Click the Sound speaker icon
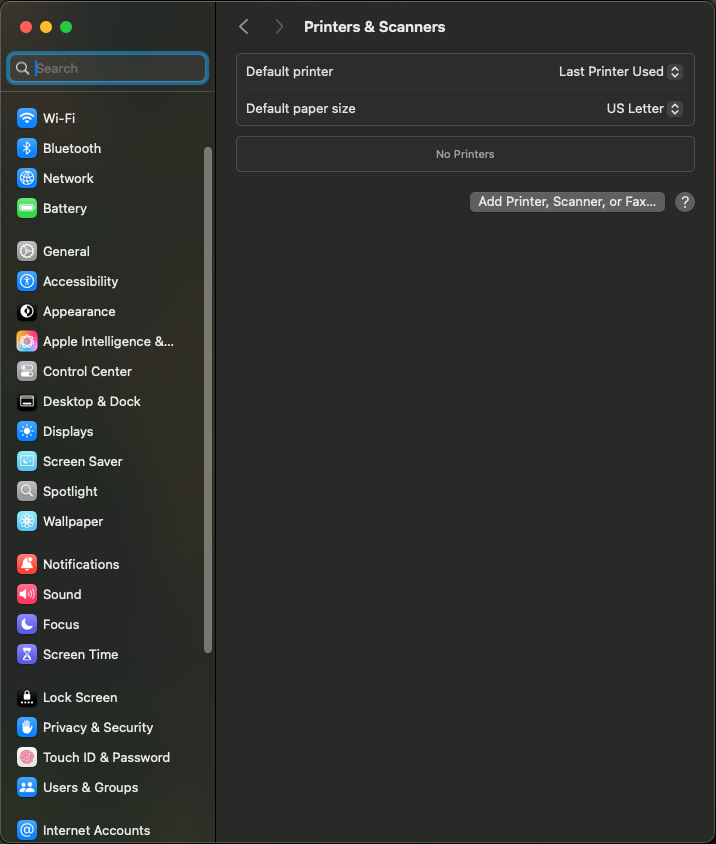Viewport: 716px width, 844px height. coord(27,594)
